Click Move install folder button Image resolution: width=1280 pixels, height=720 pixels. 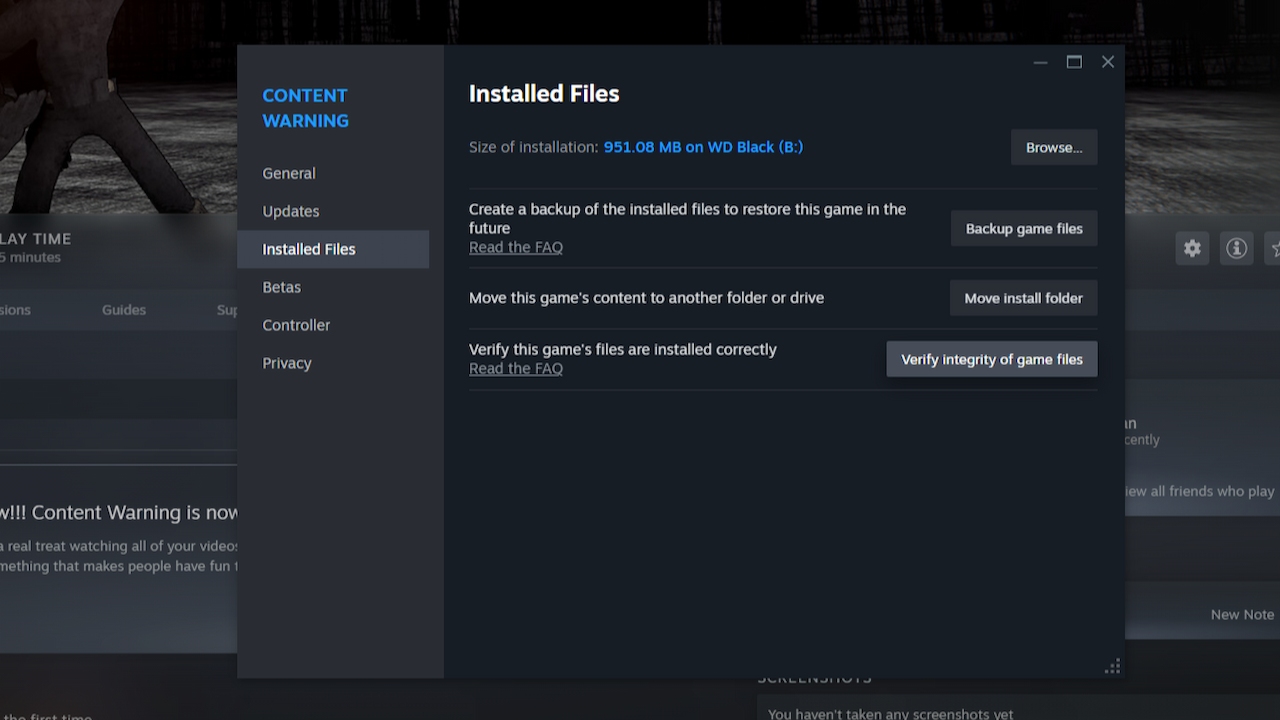click(1023, 298)
